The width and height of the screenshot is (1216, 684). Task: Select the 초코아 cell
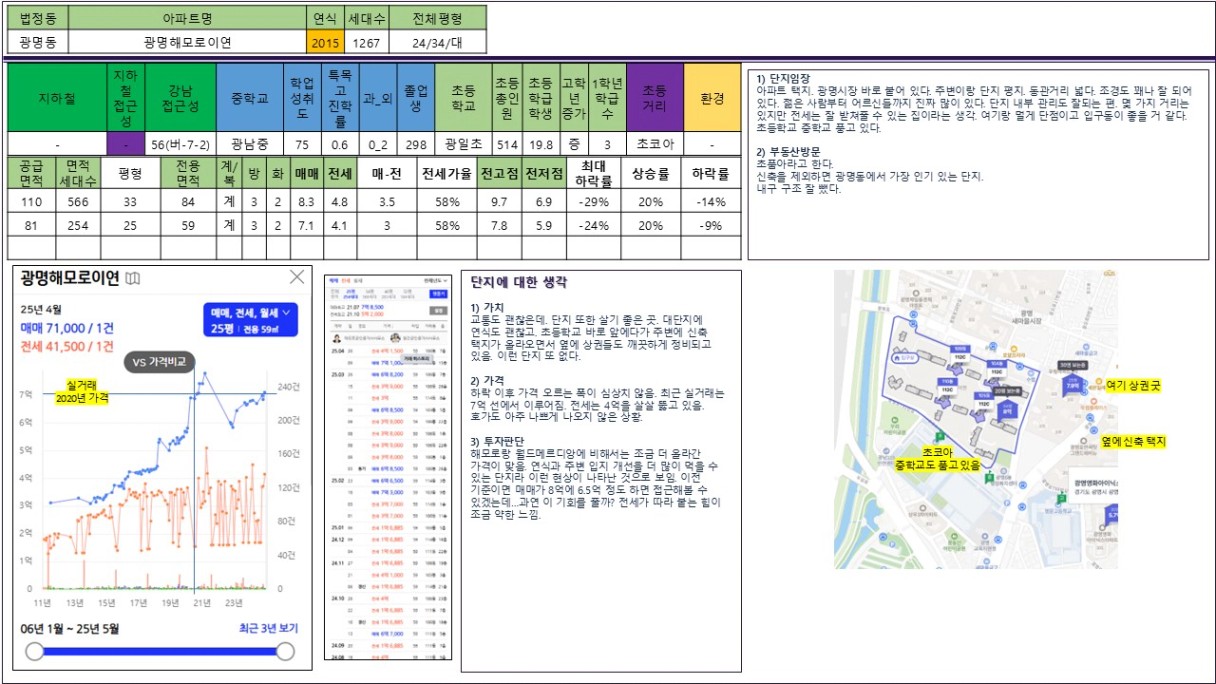pos(655,144)
